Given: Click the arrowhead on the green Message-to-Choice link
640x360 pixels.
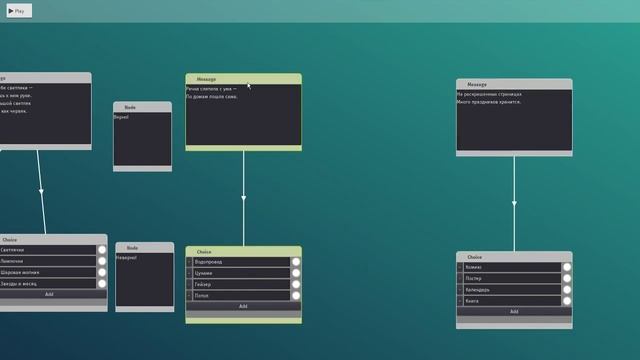Looking at the screenshot, I should [244, 198].
